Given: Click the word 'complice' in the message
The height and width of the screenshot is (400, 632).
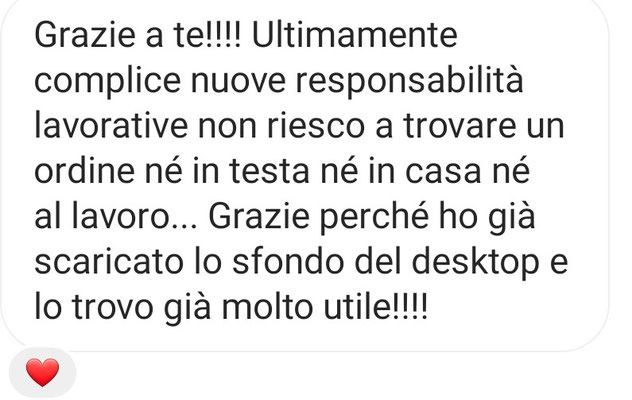Looking at the screenshot, I should (108, 81).
